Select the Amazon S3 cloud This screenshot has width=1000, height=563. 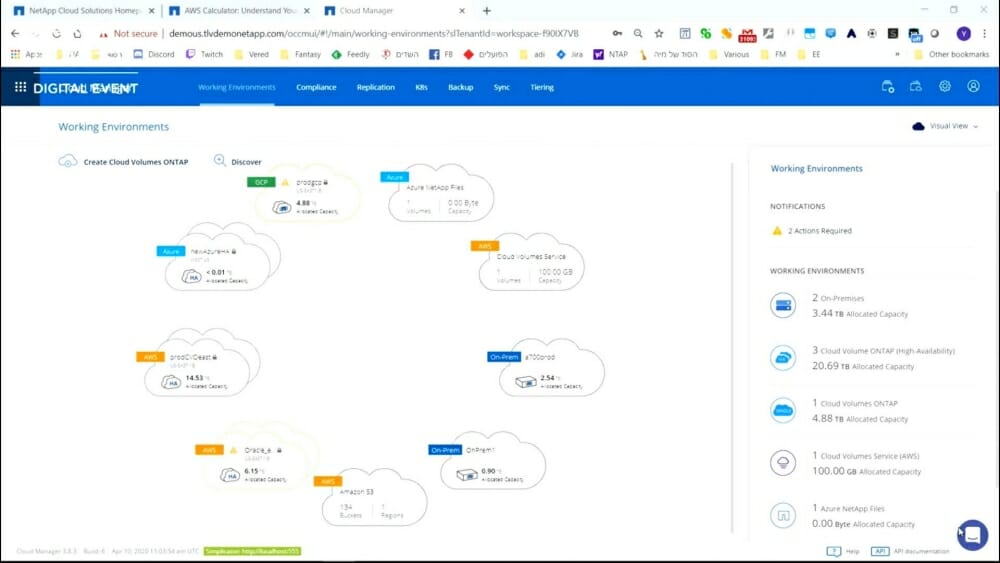[374, 497]
